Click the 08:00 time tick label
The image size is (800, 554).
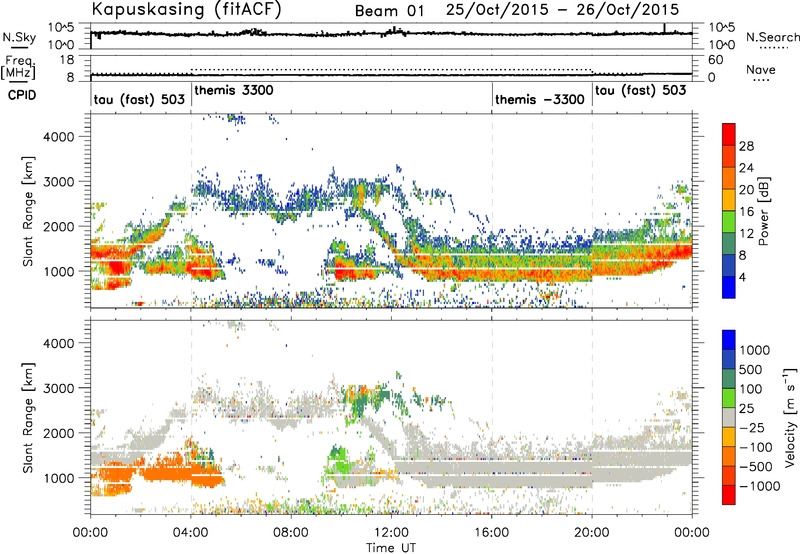(x=291, y=533)
